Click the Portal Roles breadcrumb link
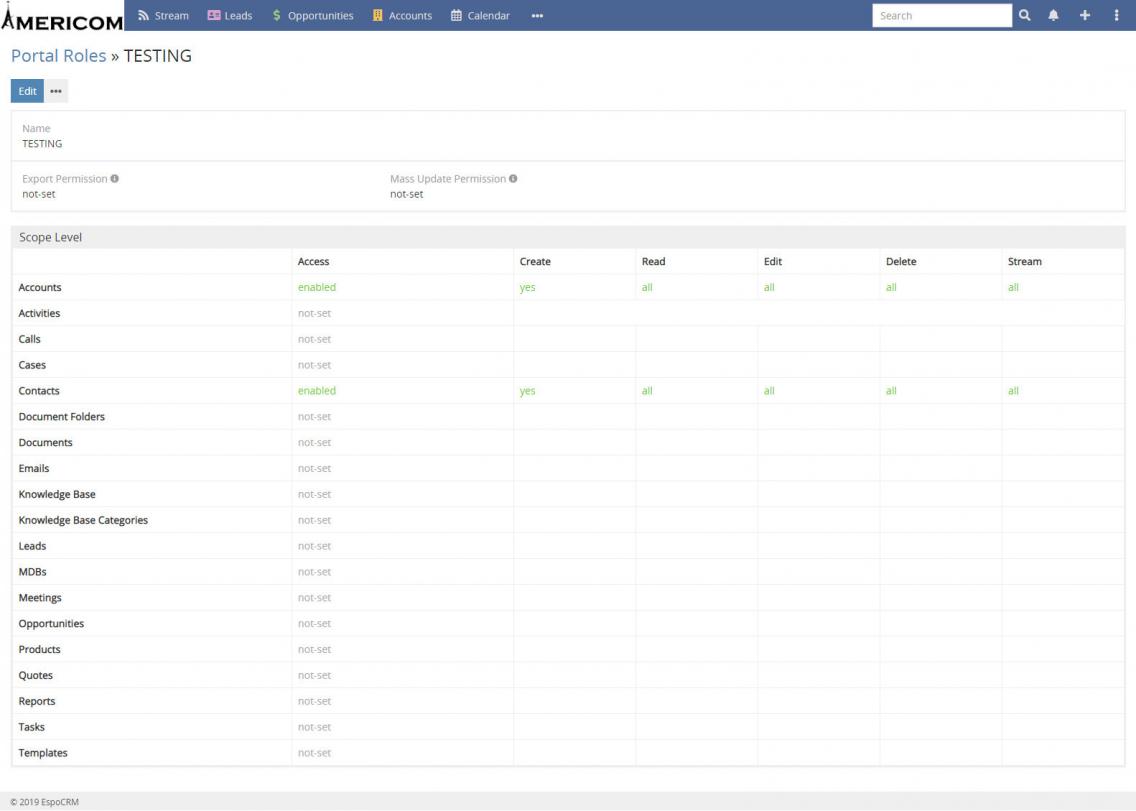The width and height of the screenshot is (1136, 811). pyautogui.click(x=58, y=56)
